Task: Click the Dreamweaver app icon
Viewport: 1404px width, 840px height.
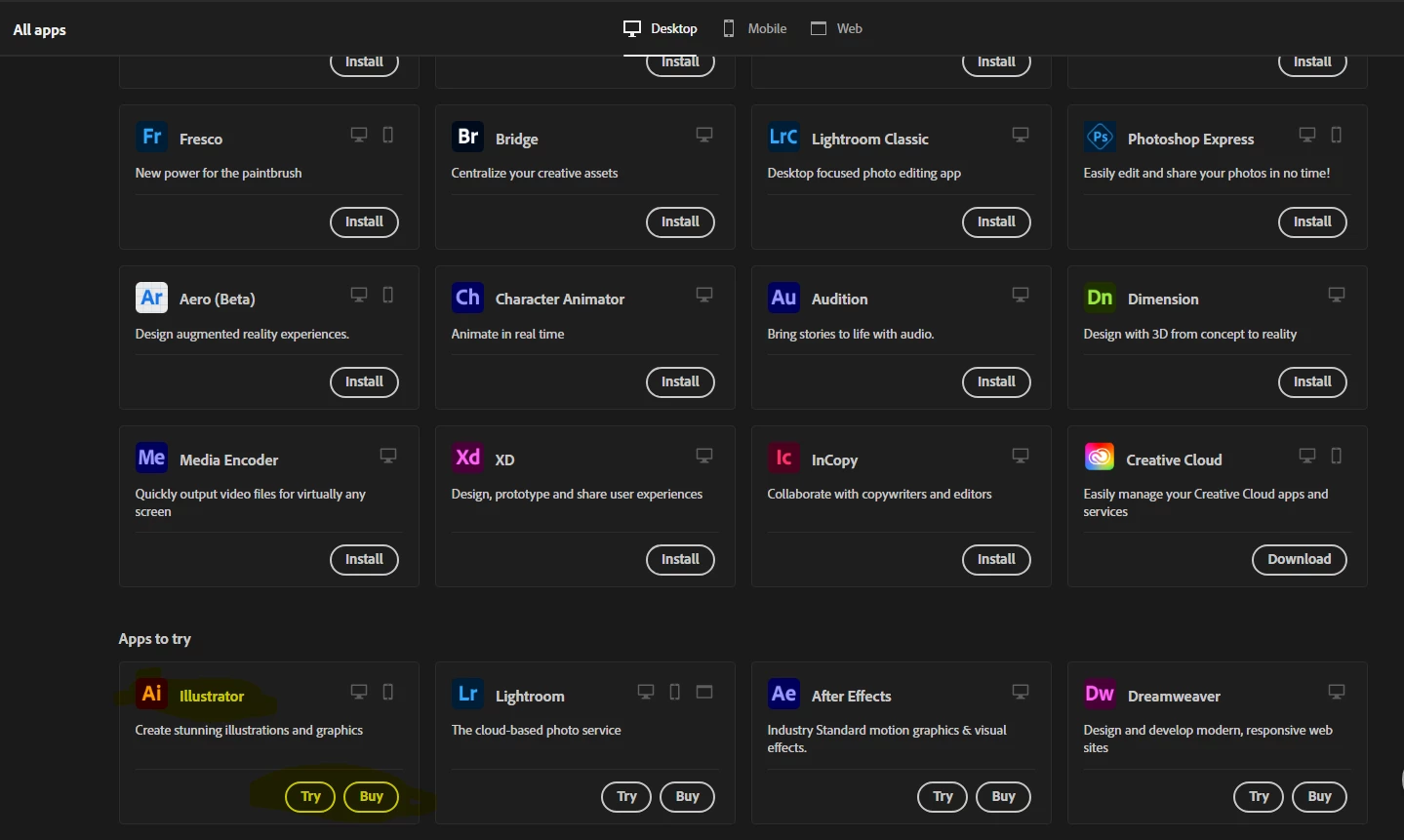Action: click(x=1100, y=694)
